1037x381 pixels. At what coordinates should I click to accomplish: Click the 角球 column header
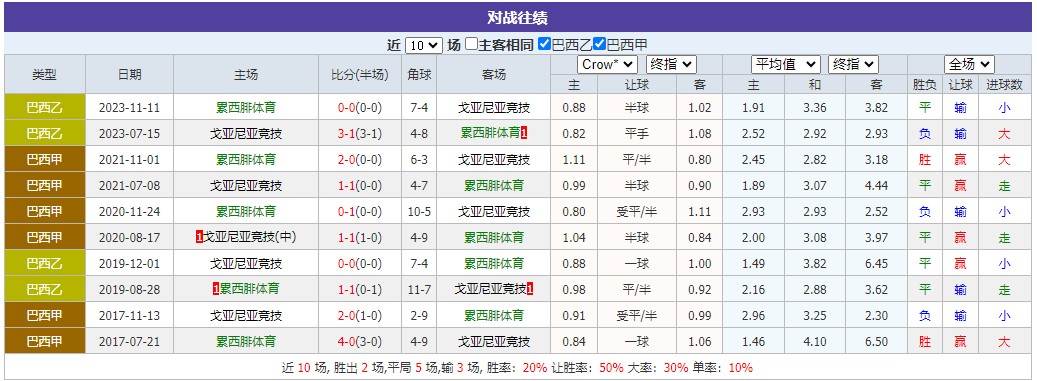click(x=419, y=74)
